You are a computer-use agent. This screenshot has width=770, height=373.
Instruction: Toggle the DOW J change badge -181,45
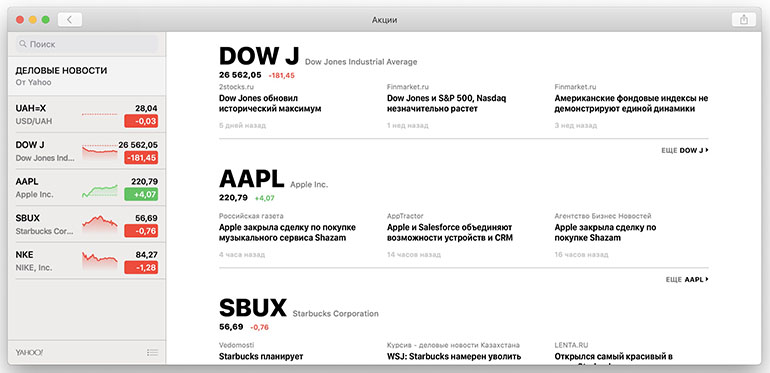pyautogui.click(x=141, y=158)
